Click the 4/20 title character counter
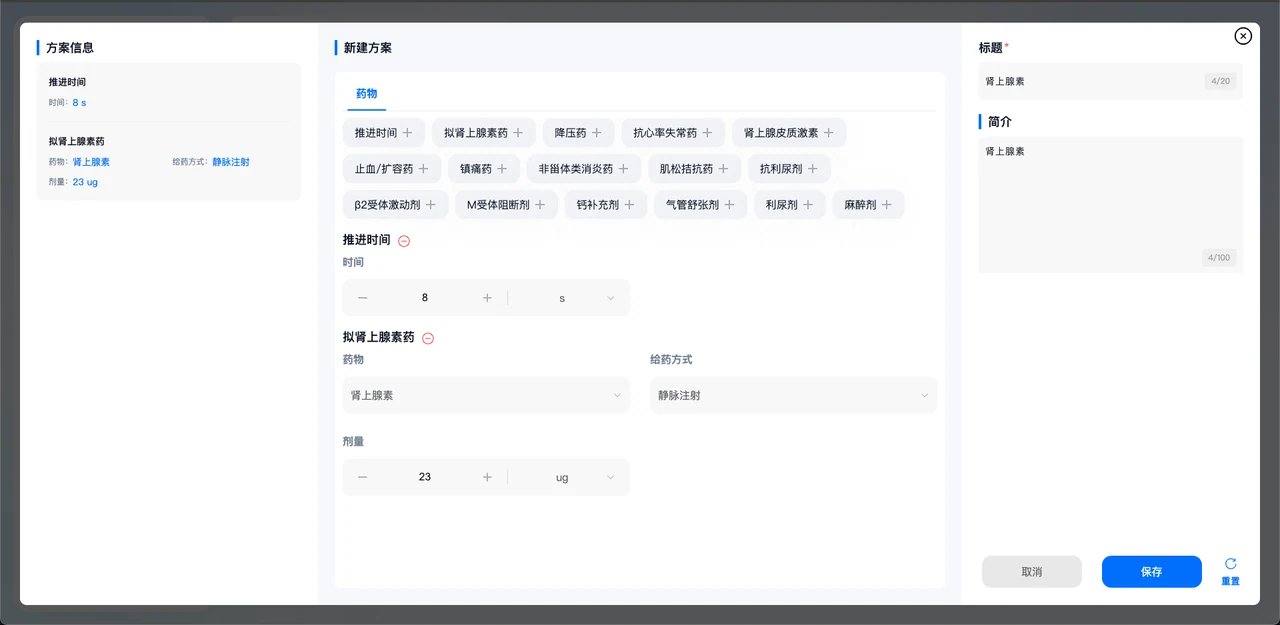The width and height of the screenshot is (1280, 625). pyautogui.click(x=1221, y=81)
